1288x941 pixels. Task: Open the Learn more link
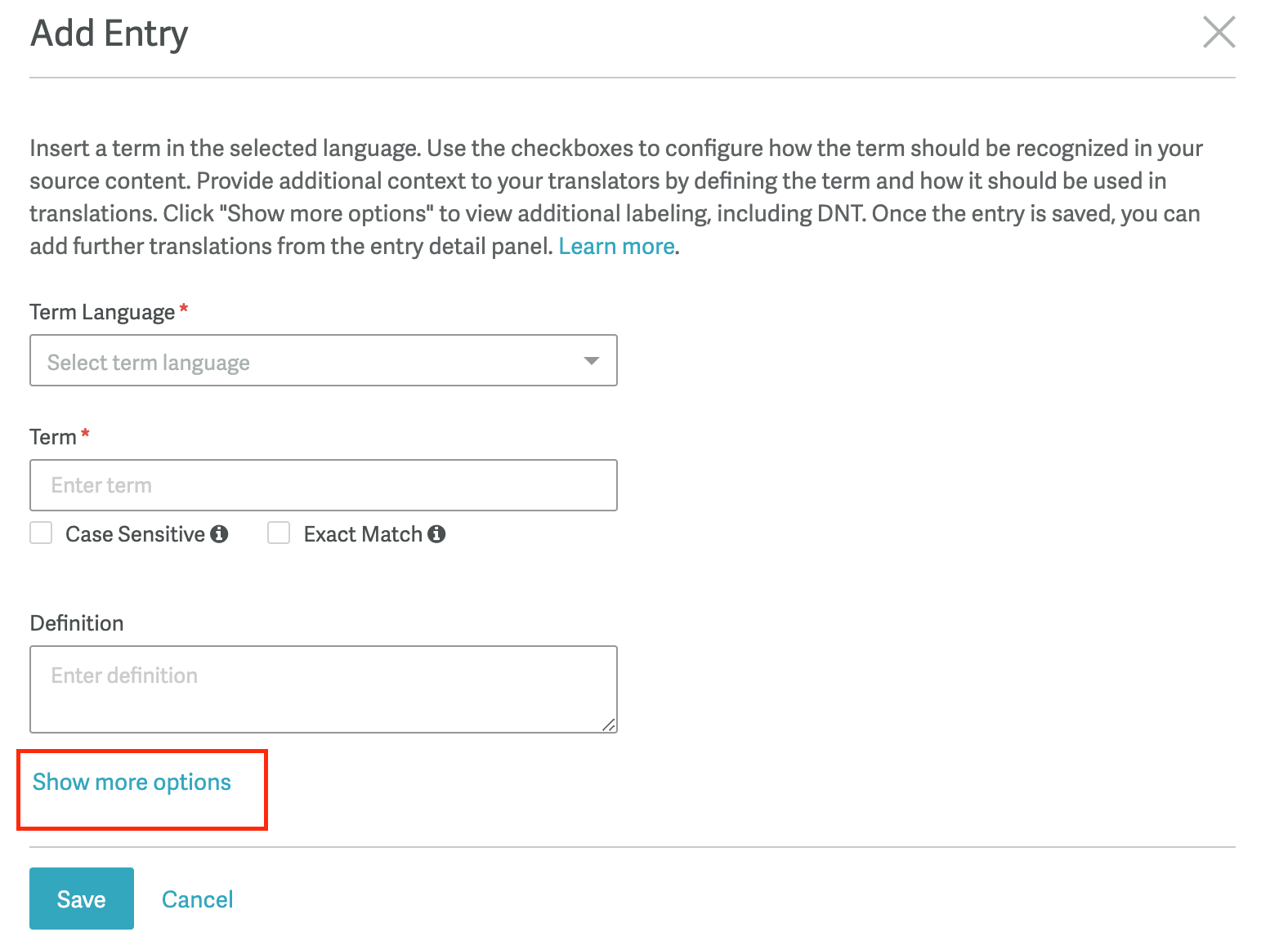[x=616, y=246]
